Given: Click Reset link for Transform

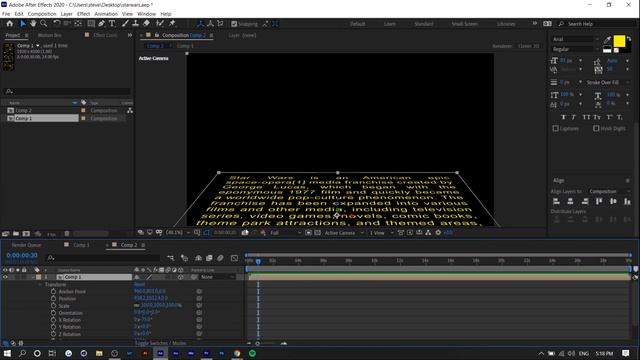Looking at the screenshot, I should point(140,284).
